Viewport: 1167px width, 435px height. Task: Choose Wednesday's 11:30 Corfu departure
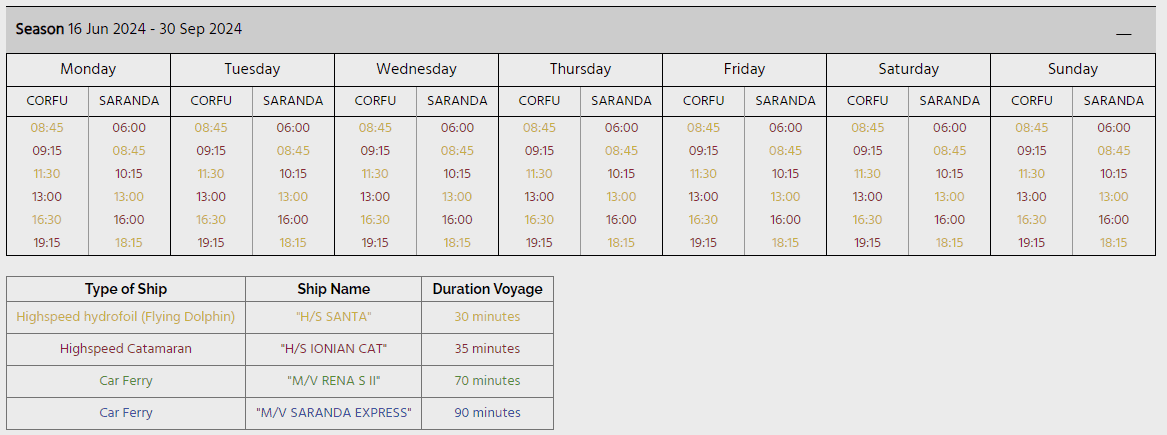(x=375, y=174)
